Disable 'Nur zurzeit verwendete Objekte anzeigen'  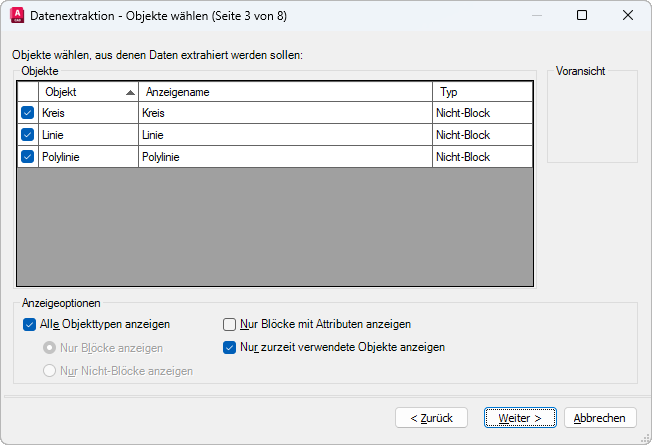click(230, 348)
